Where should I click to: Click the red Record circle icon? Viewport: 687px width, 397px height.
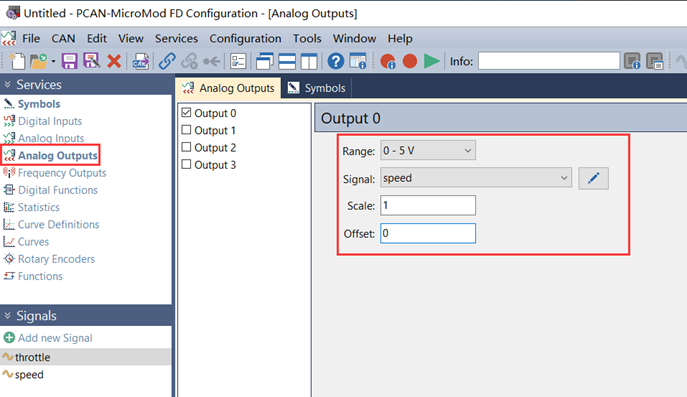pos(410,61)
